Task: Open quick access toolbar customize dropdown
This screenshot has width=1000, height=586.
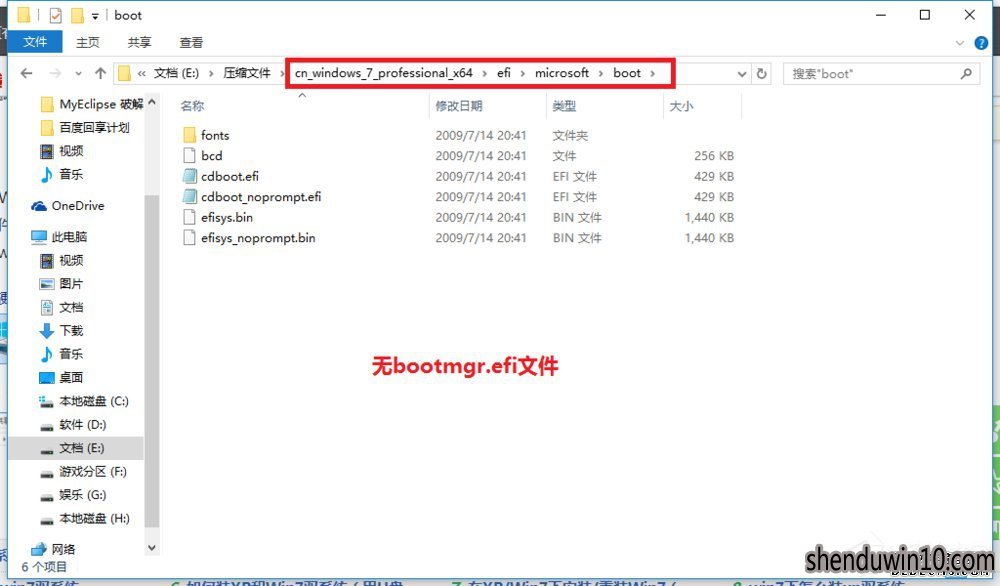Action: click(95, 15)
